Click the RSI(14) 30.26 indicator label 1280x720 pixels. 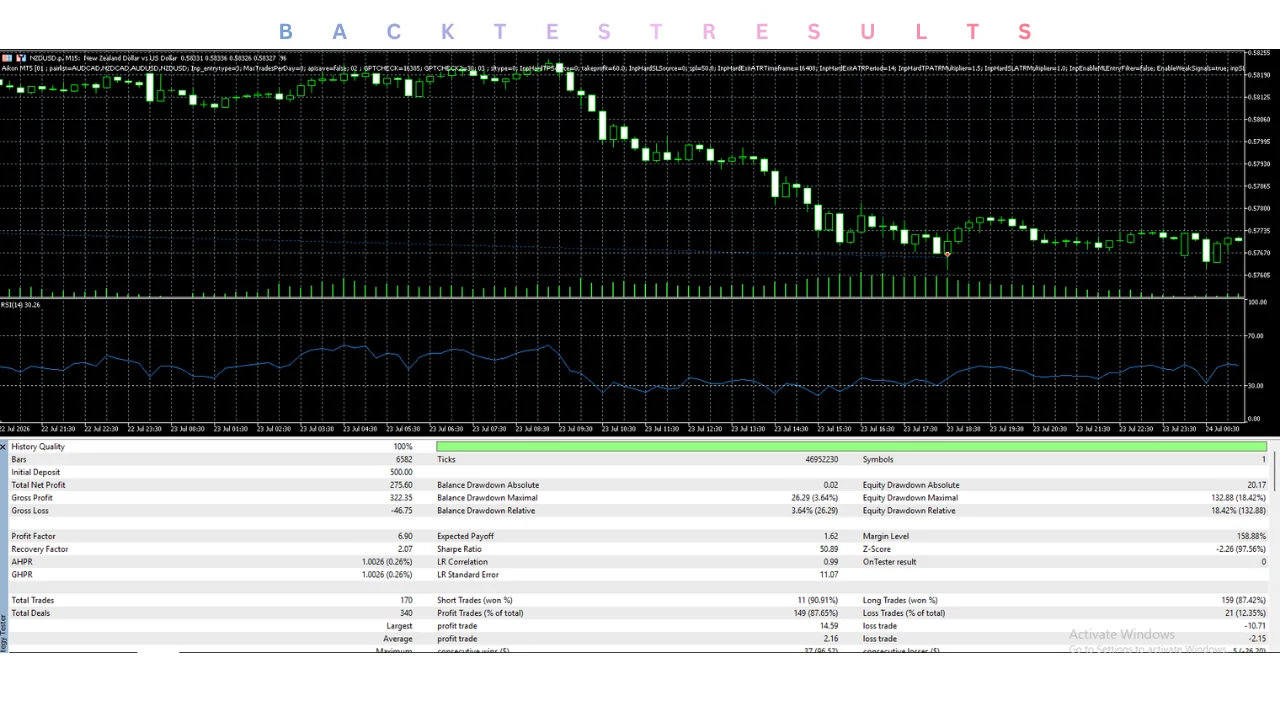pos(21,304)
